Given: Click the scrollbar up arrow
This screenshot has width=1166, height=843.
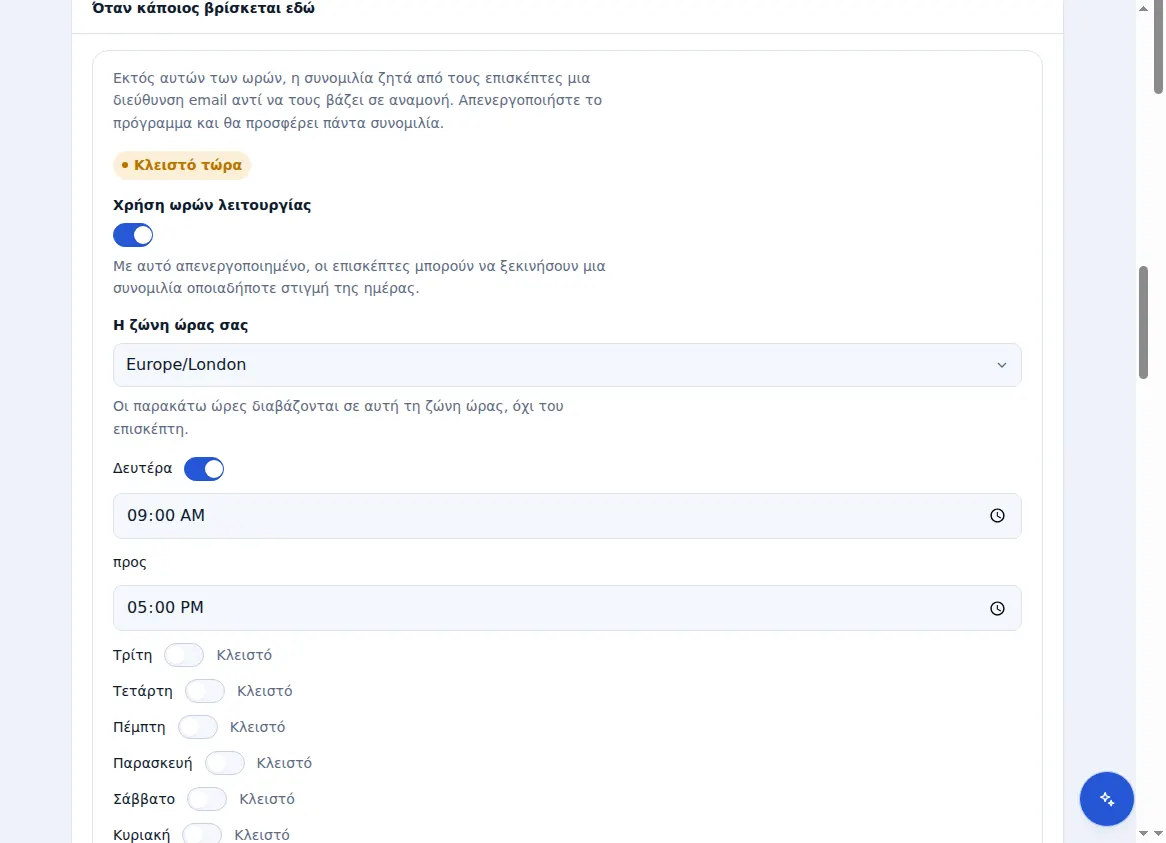Looking at the screenshot, I should pyautogui.click(x=1143, y=8).
